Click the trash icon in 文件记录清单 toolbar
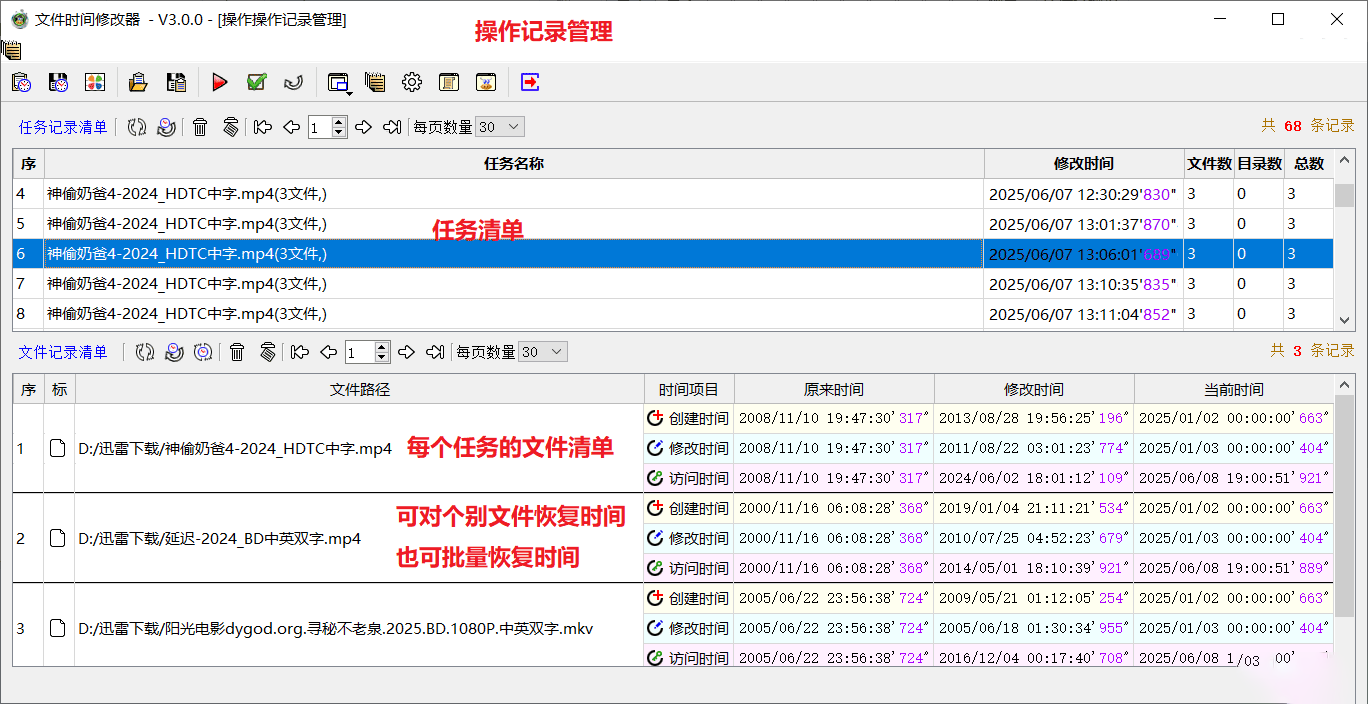The width and height of the screenshot is (1368, 704). [237, 352]
